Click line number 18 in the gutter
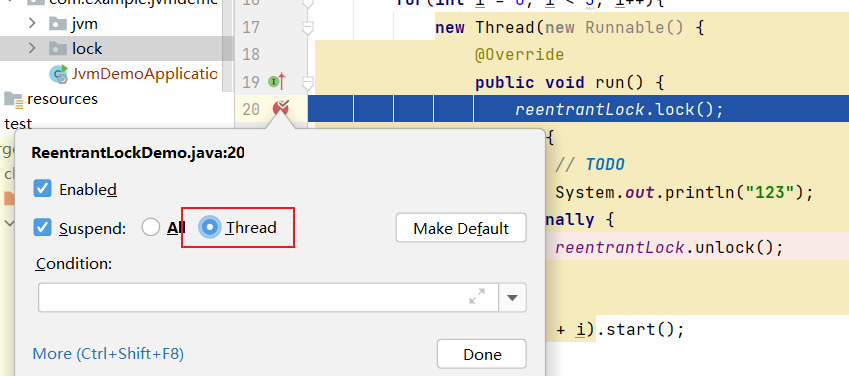Image resolution: width=849 pixels, height=376 pixels. [x=251, y=54]
